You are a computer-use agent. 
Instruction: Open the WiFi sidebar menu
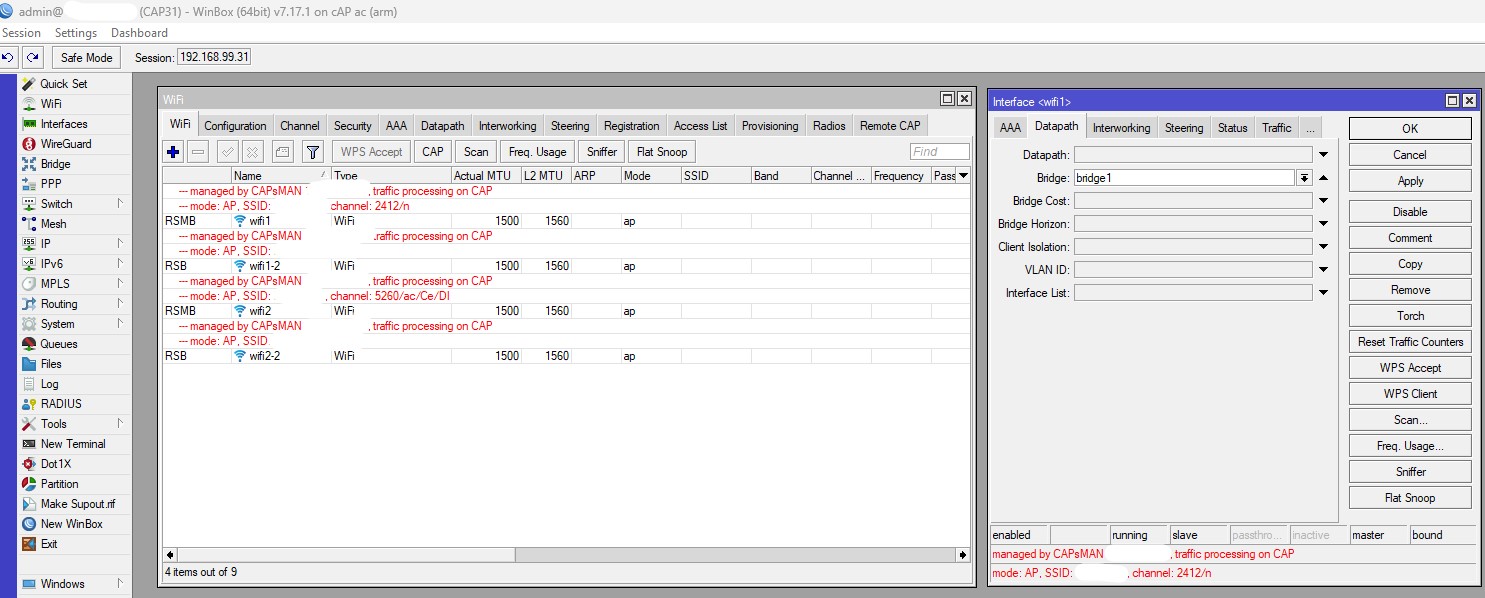51,104
